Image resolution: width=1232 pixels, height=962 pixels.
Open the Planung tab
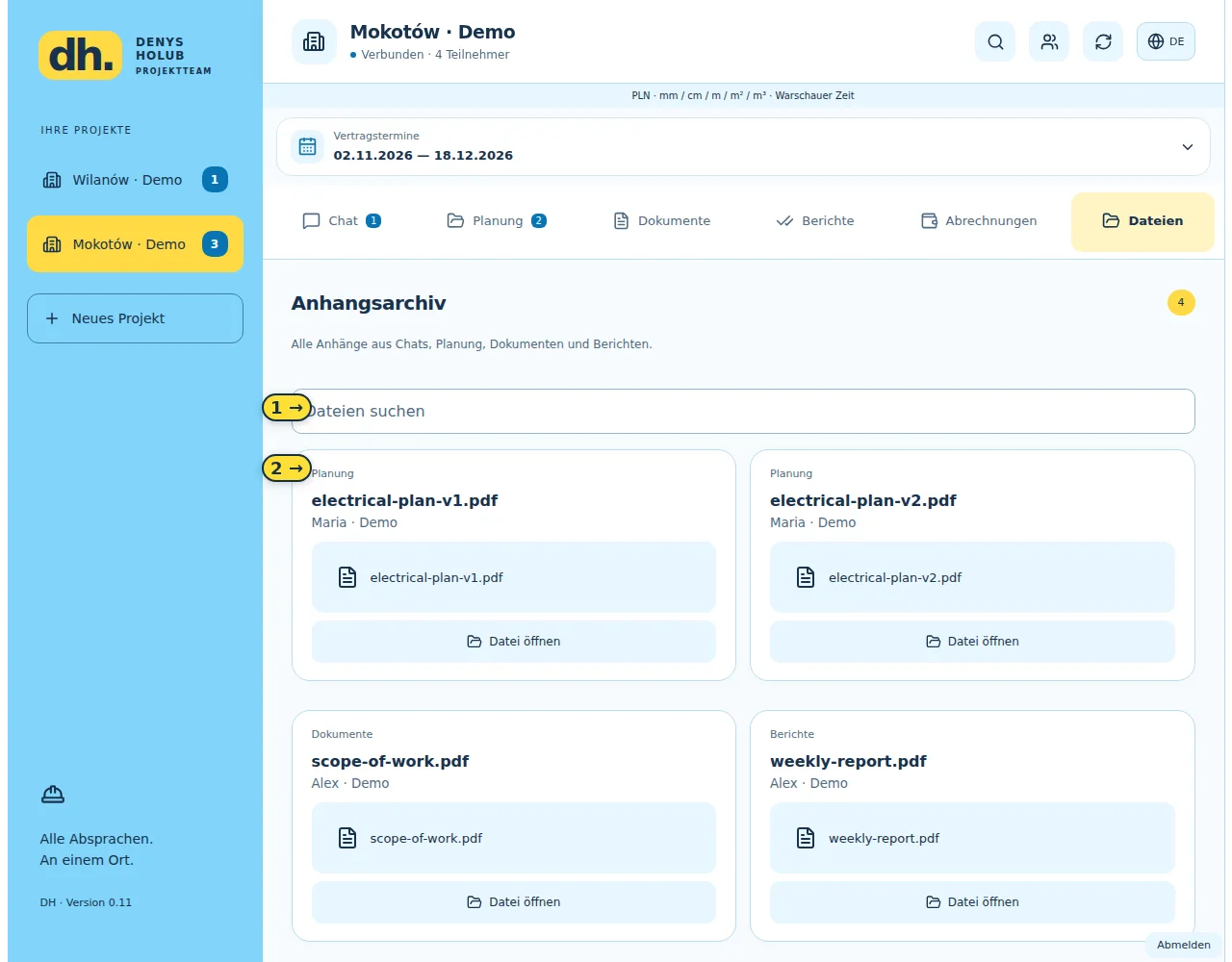497,220
